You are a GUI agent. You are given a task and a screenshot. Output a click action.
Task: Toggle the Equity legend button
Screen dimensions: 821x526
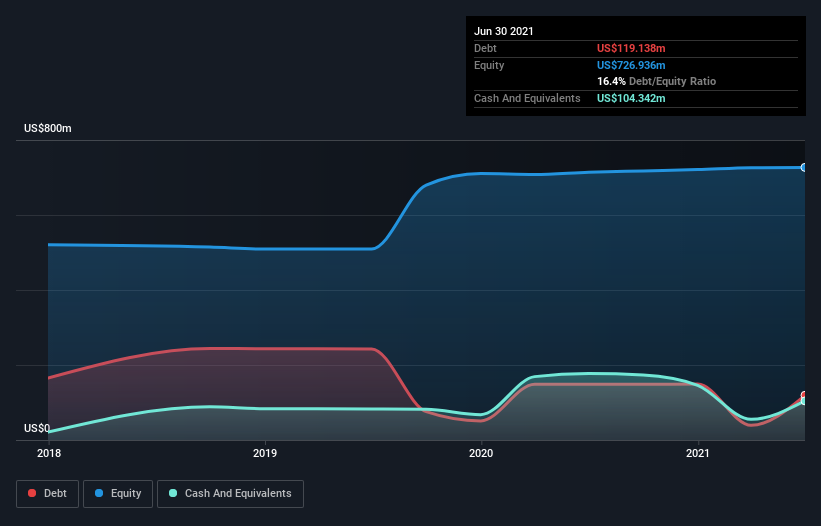click(118, 494)
